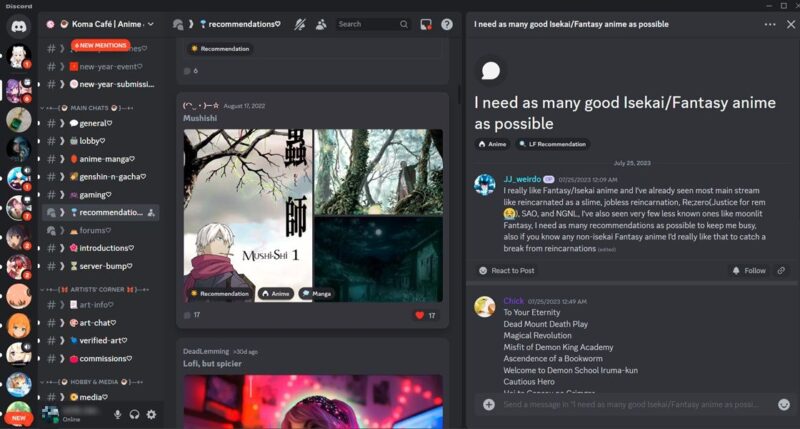Mute microphone in user panel
The height and width of the screenshot is (429, 800).
tap(118, 414)
